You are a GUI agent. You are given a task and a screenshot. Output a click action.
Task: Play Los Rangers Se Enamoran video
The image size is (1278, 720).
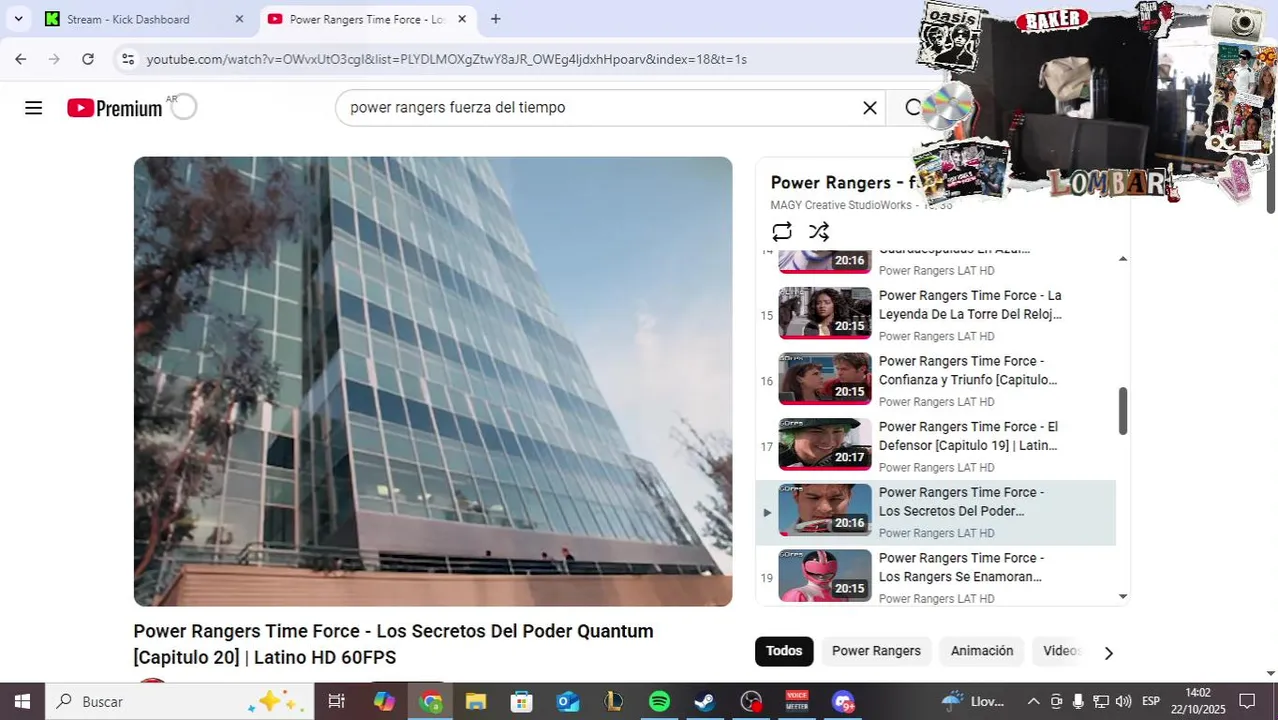(936, 576)
